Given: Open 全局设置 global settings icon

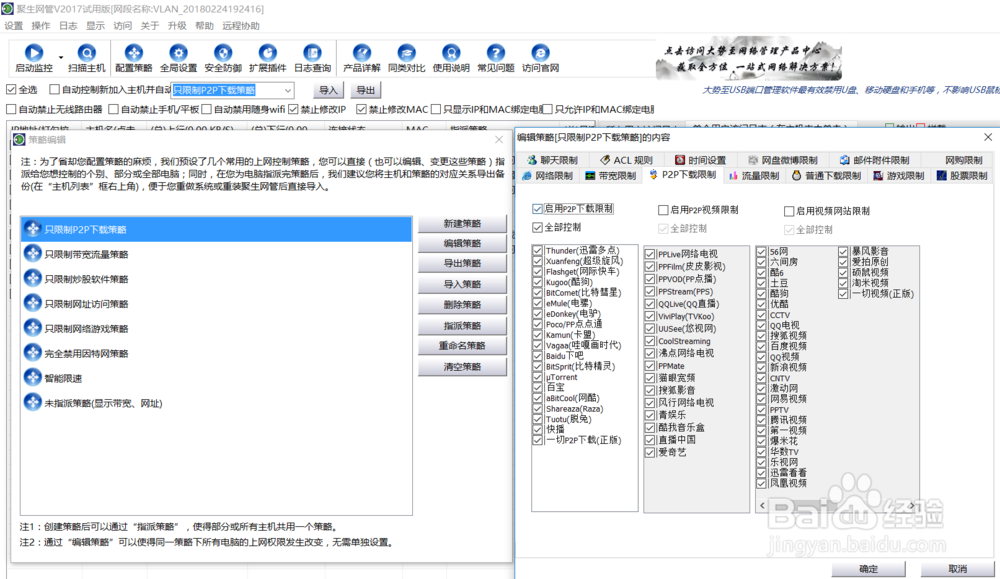Looking at the screenshot, I should 179,52.
